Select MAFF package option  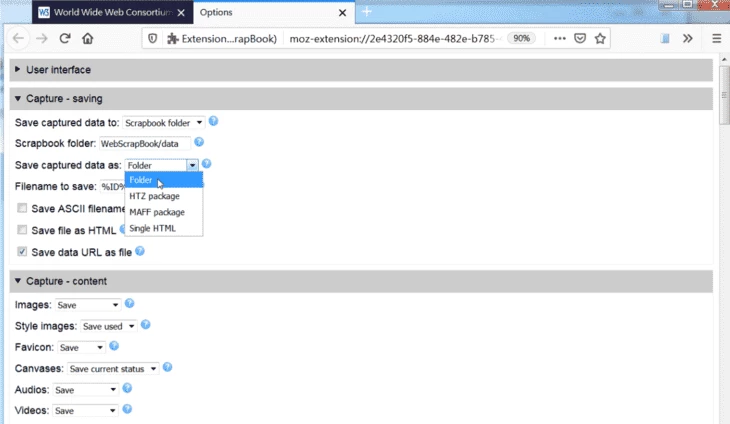[x=163, y=212]
